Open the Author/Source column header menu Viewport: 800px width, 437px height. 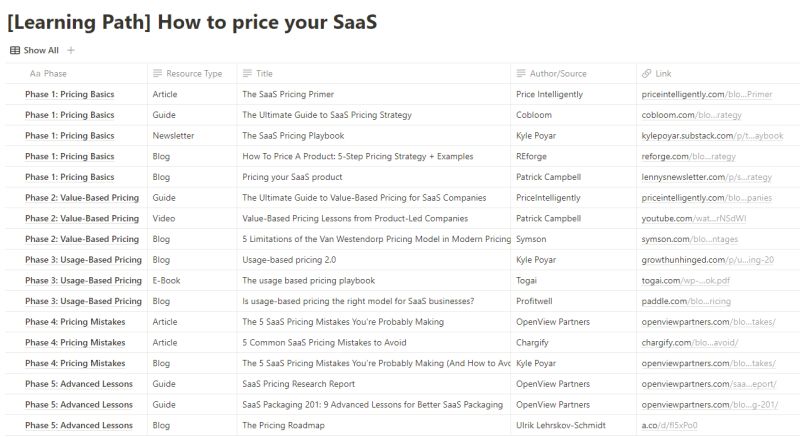pyautogui.click(x=573, y=73)
